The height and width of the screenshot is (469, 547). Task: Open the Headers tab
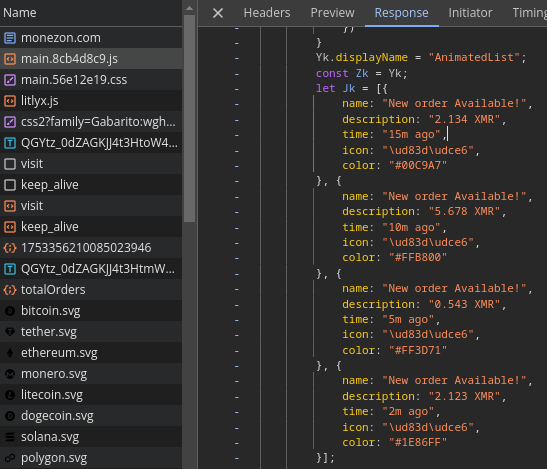point(267,13)
